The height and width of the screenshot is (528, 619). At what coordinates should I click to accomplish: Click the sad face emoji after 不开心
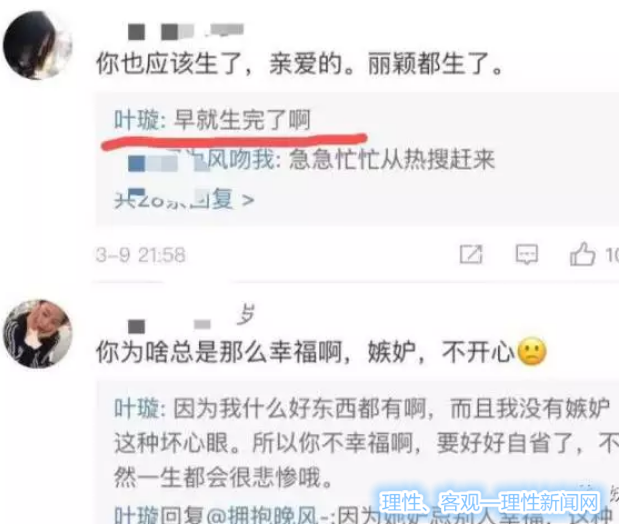pos(532,351)
